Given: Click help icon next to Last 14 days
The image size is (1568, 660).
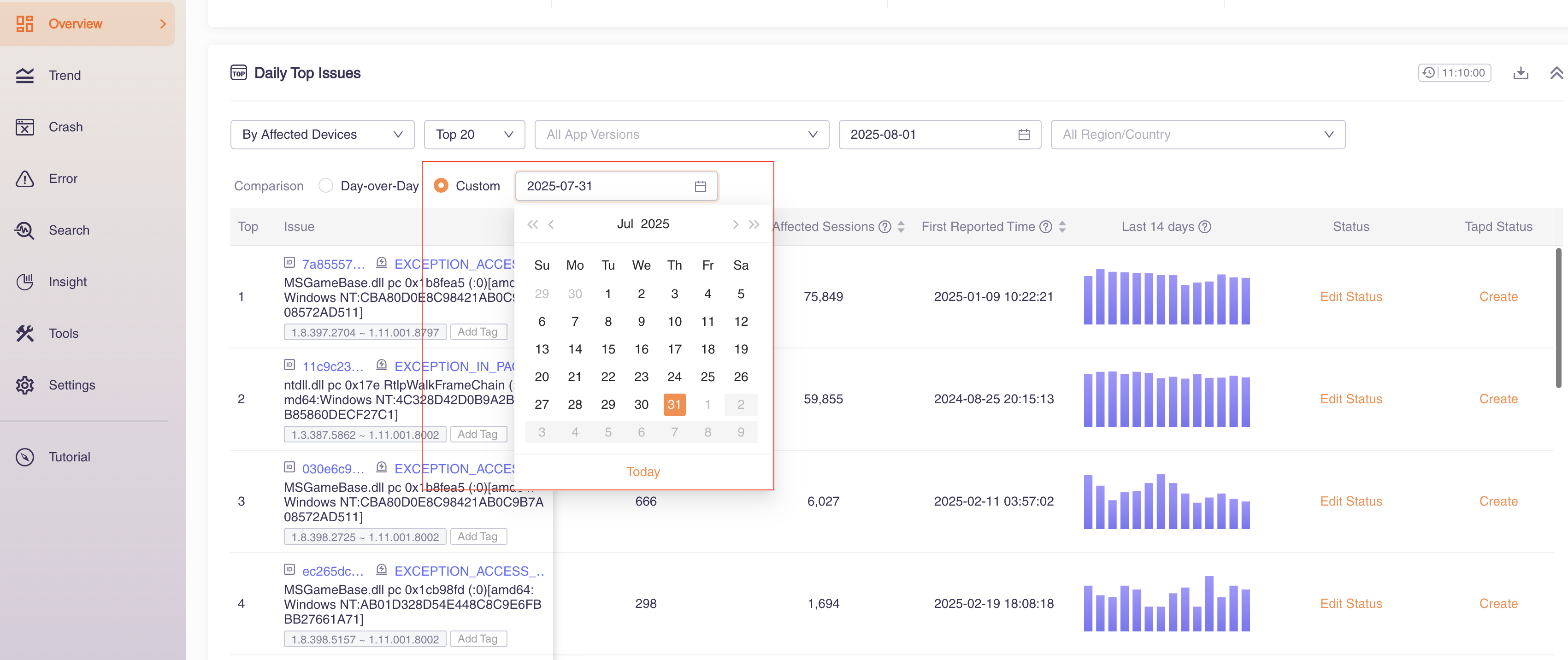Looking at the screenshot, I should tap(1204, 227).
